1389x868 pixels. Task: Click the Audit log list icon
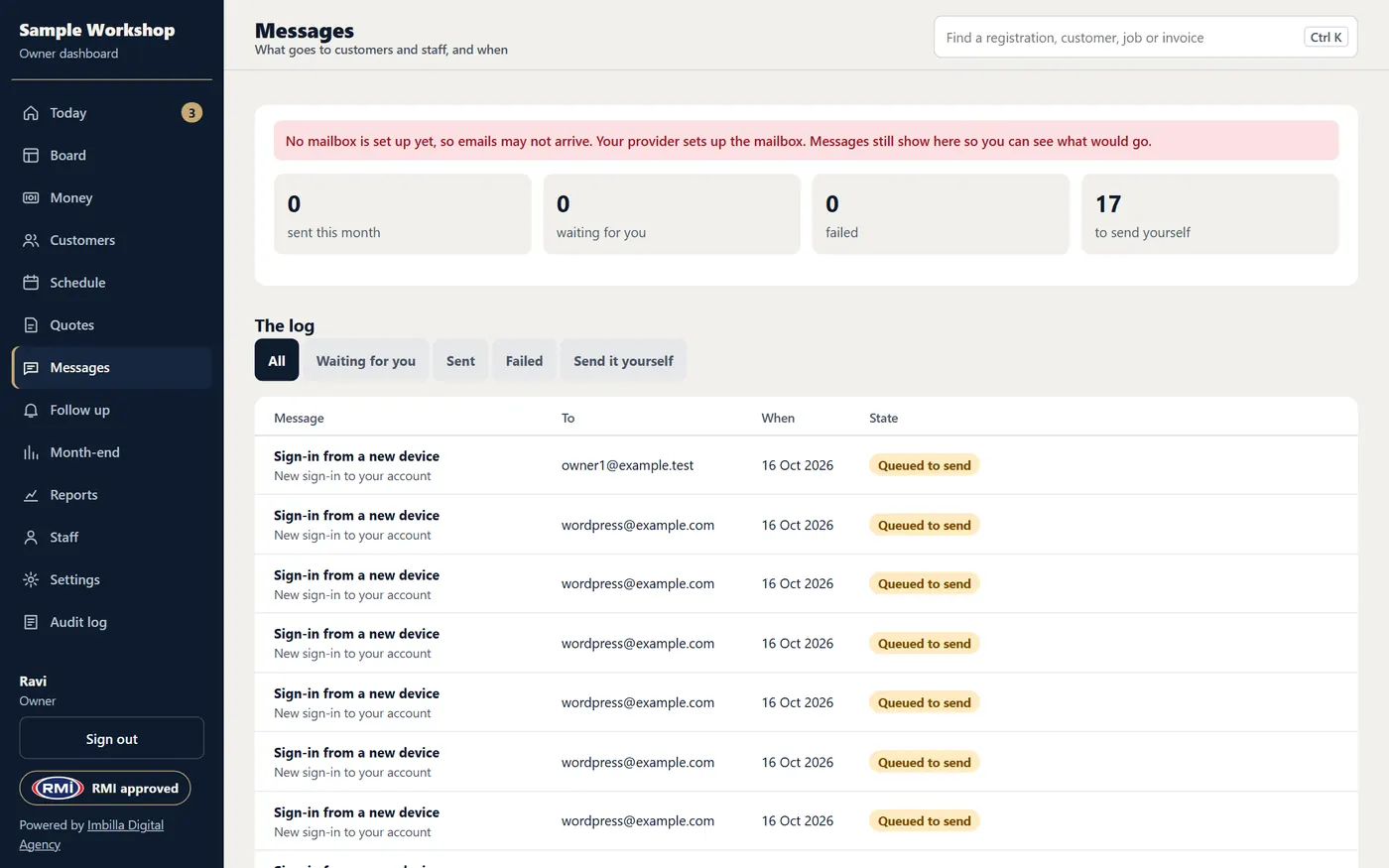pos(31,623)
